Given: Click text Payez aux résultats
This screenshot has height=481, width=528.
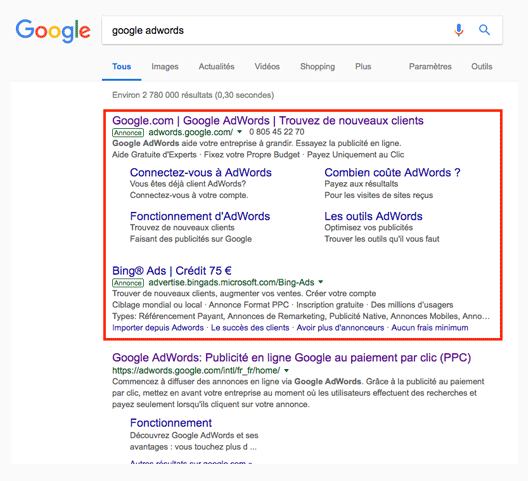Looking at the screenshot, I should coord(361,184).
